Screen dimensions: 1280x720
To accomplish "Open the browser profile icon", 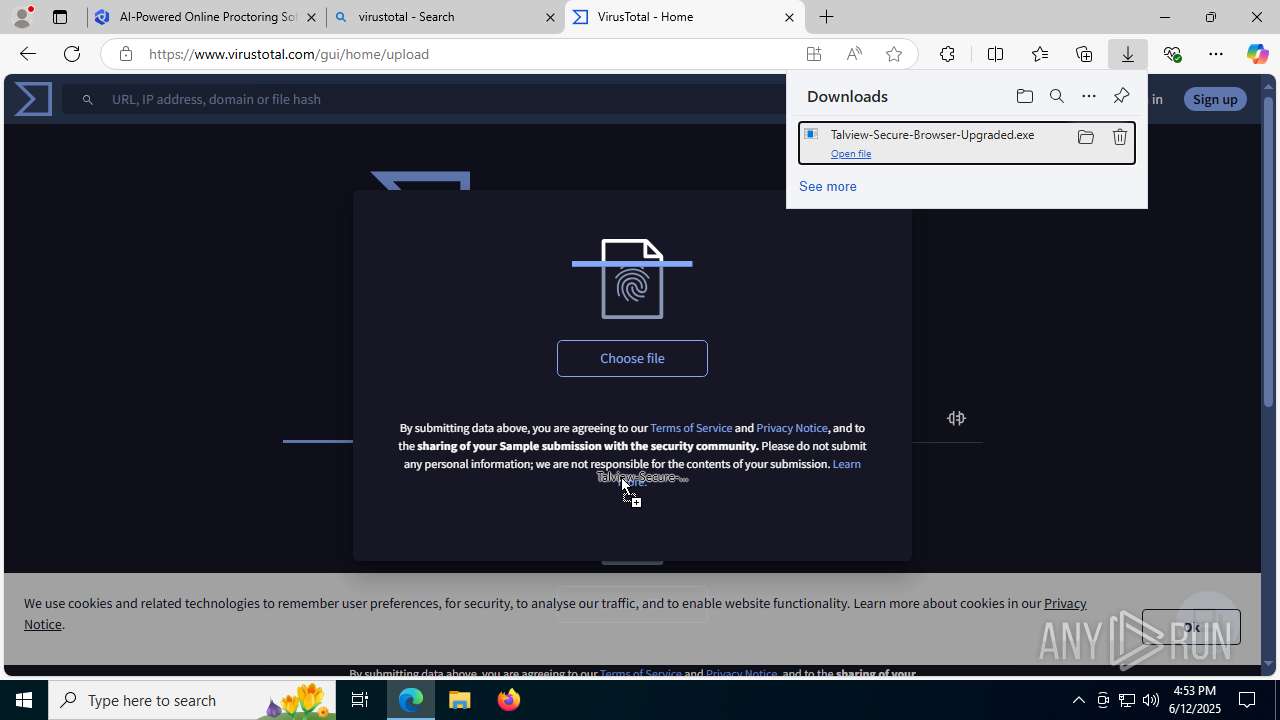I will click(x=21, y=17).
